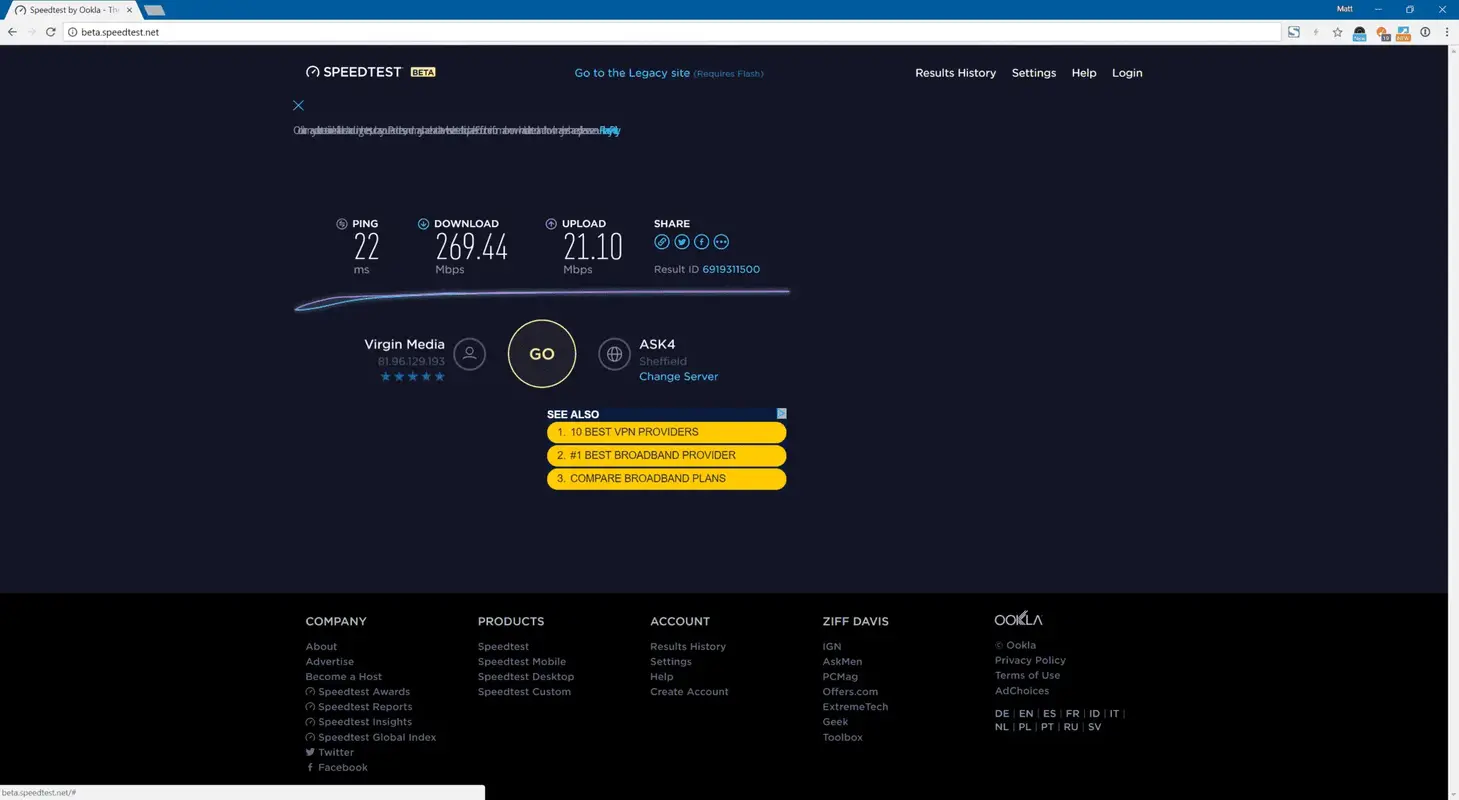Click the Download arrow icon
This screenshot has width=1459, height=800.
(x=423, y=224)
